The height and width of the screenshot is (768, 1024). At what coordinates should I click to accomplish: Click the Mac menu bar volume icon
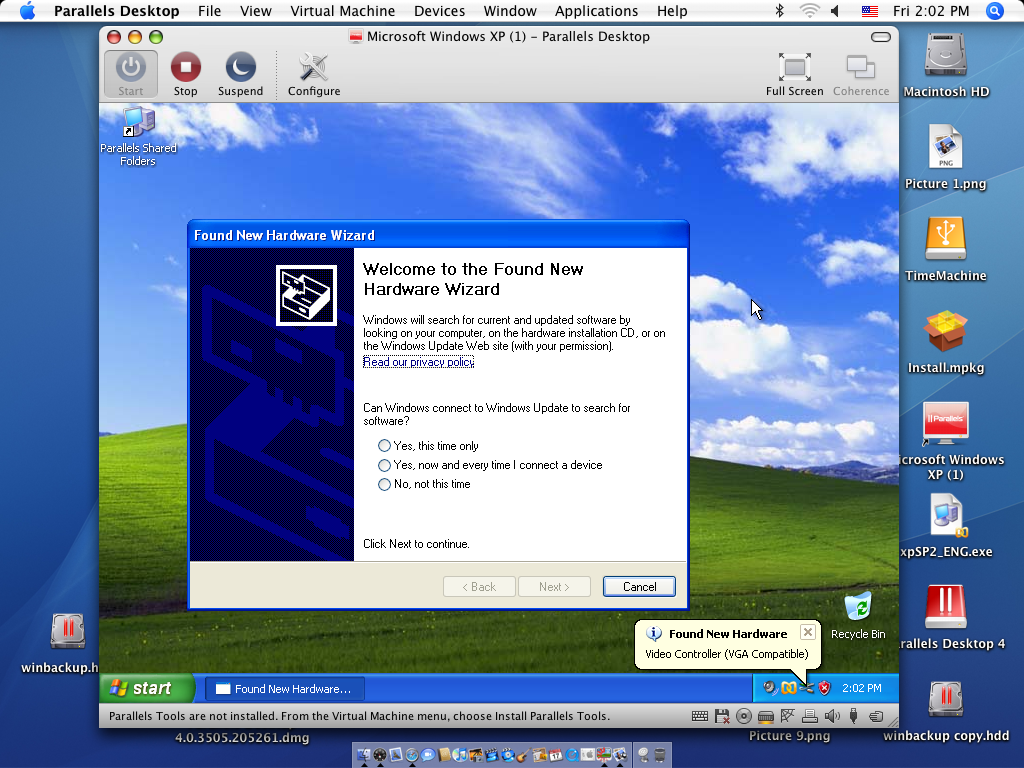click(835, 11)
